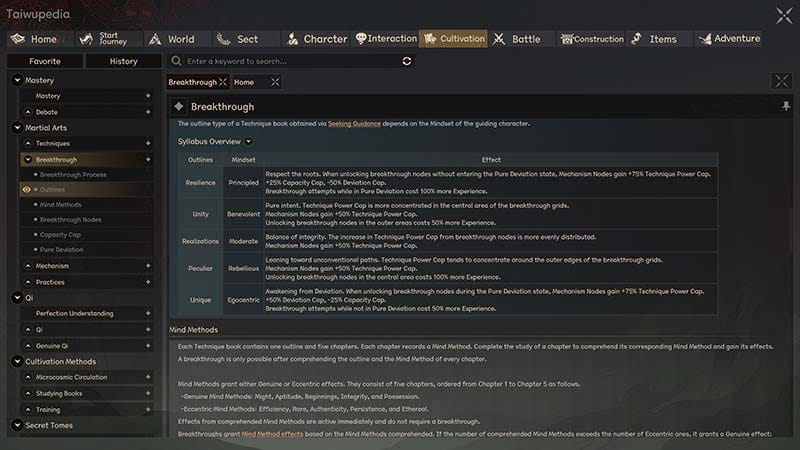800x450 pixels.
Task: Close the Breakthrough page tab
Action: [x=222, y=82]
